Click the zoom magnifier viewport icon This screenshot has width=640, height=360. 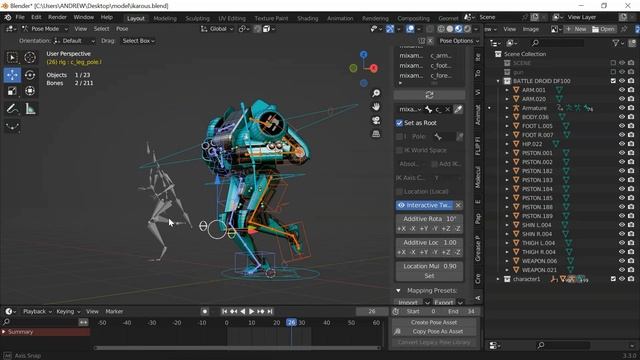tap(376, 93)
